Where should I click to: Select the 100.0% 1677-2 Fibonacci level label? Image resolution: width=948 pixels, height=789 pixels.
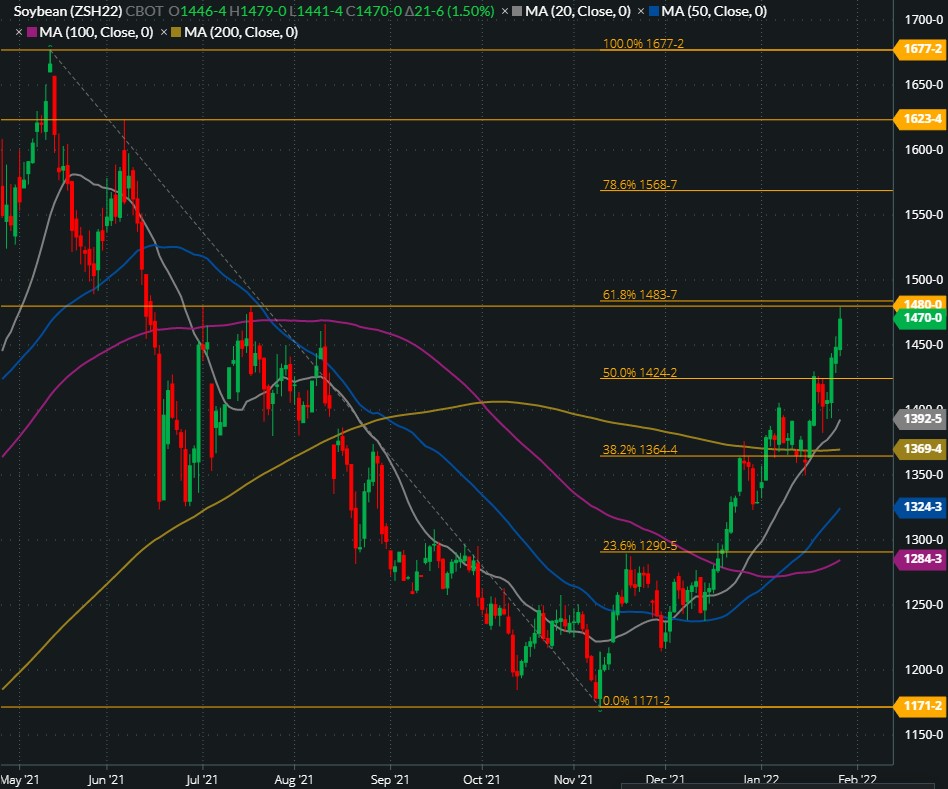pyautogui.click(x=642, y=44)
